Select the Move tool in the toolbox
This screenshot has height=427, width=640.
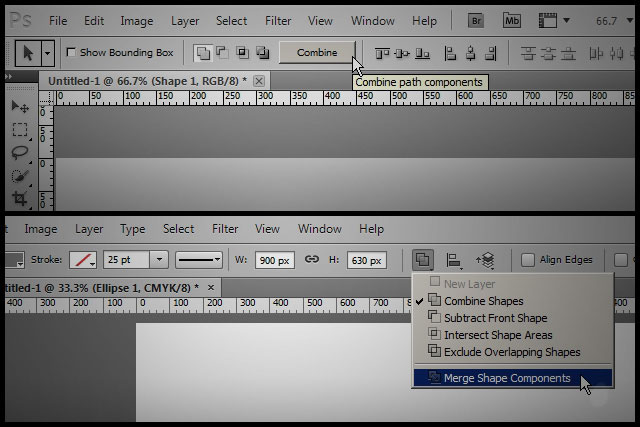[x=19, y=107]
